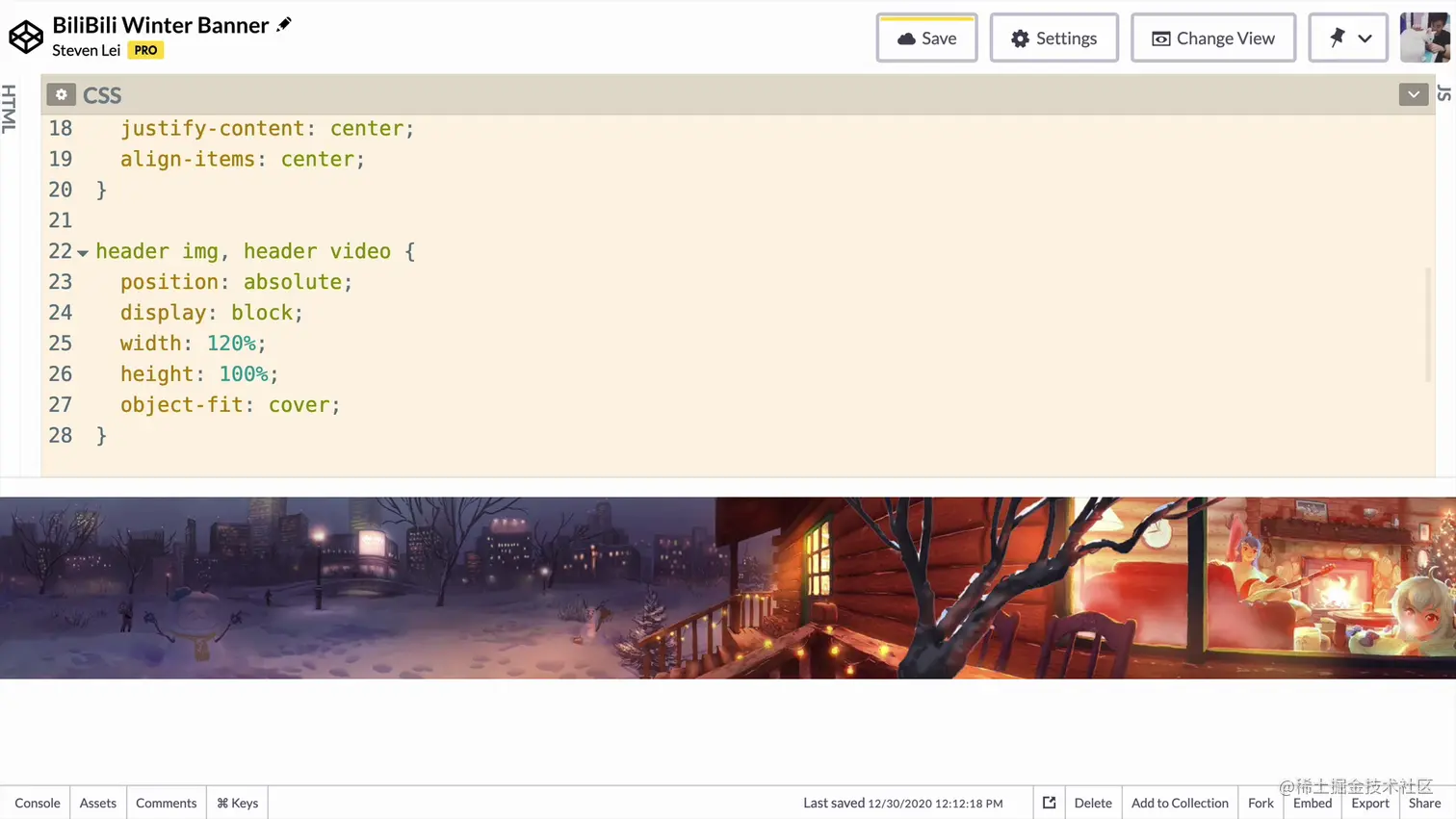The image size is (1456, 819).
Task: Open the CSS panel dropdown arrow
Action: (1413, 94)
